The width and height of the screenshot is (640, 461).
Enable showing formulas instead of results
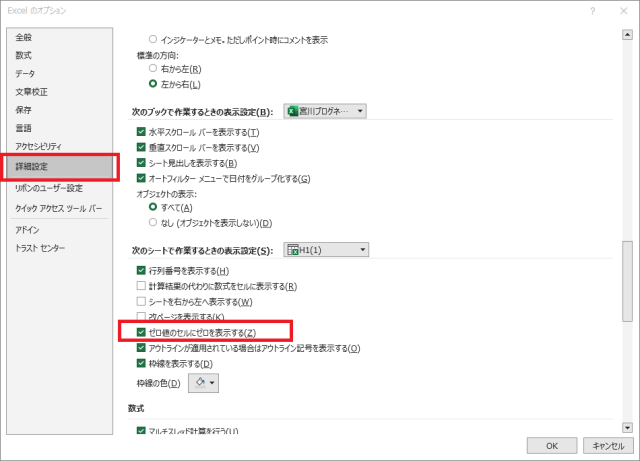[x=141, y=286]
